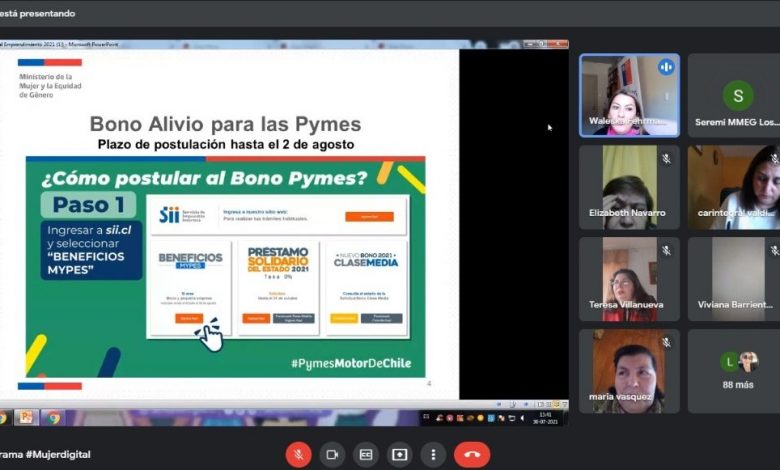
Task: Open the '88 más' participants tile
Action: (739, 371)
